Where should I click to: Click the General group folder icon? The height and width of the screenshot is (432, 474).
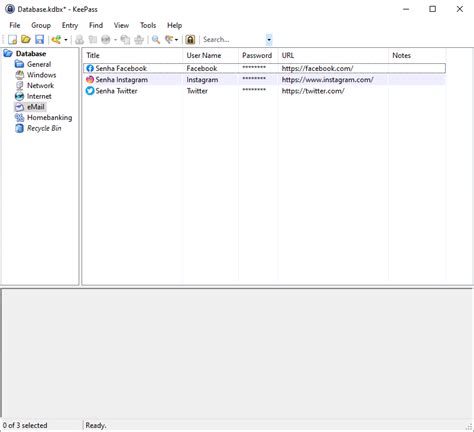pos(20,64)
